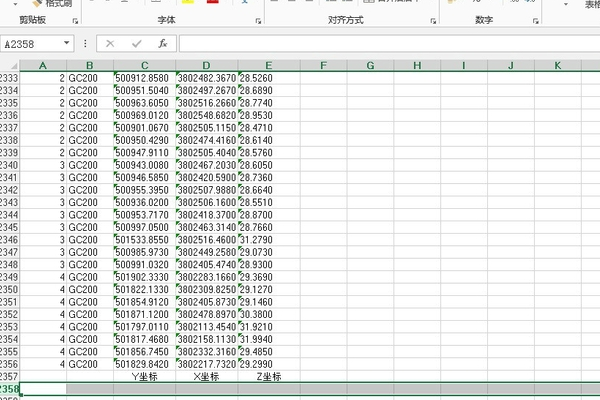Click cell with value 3802217.7320

pyautogui.click(x=207, y=364)
